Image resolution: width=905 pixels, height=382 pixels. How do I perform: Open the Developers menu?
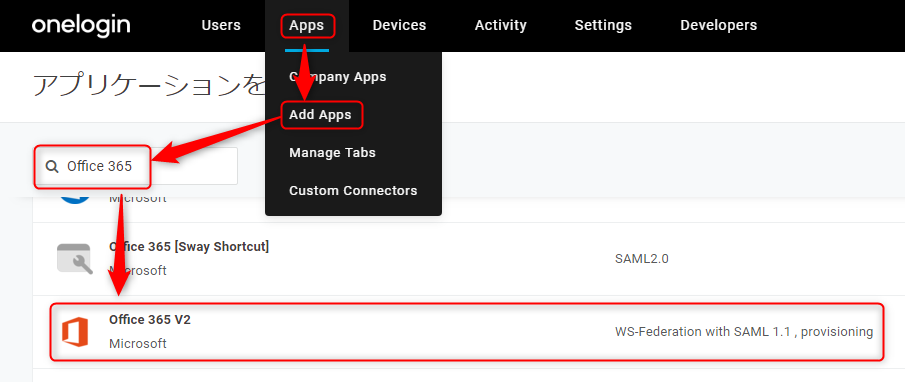pyautogui.click(x=719, y=25)
